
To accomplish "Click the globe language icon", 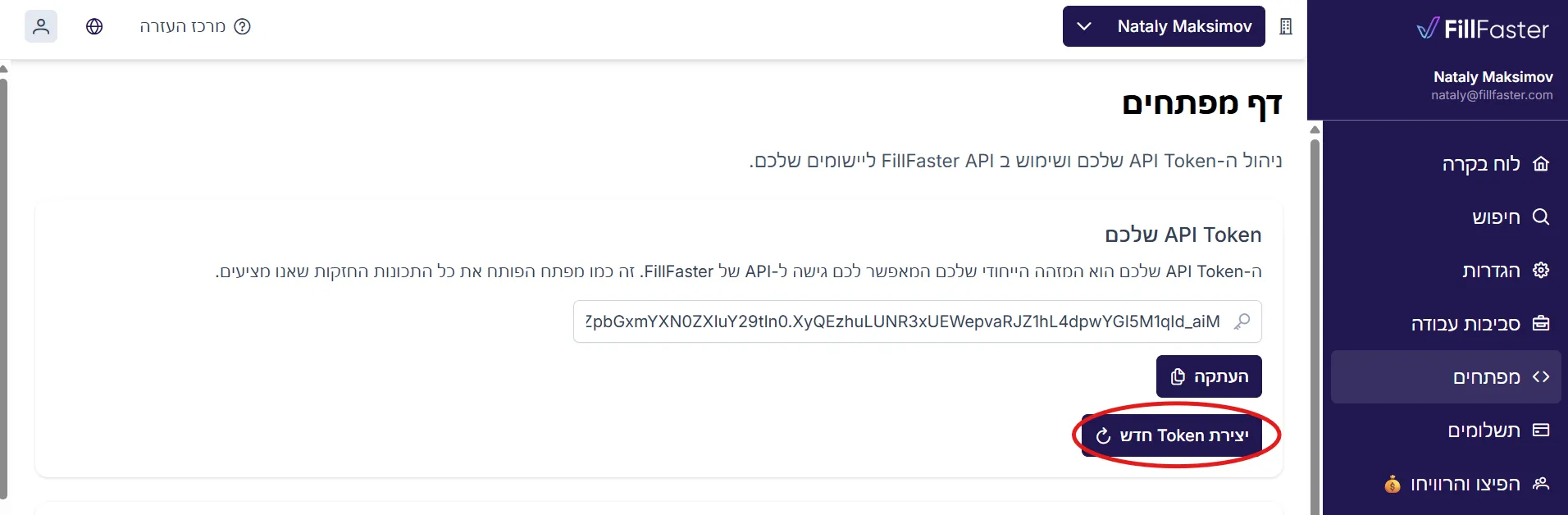I will [x=94, y=26].
